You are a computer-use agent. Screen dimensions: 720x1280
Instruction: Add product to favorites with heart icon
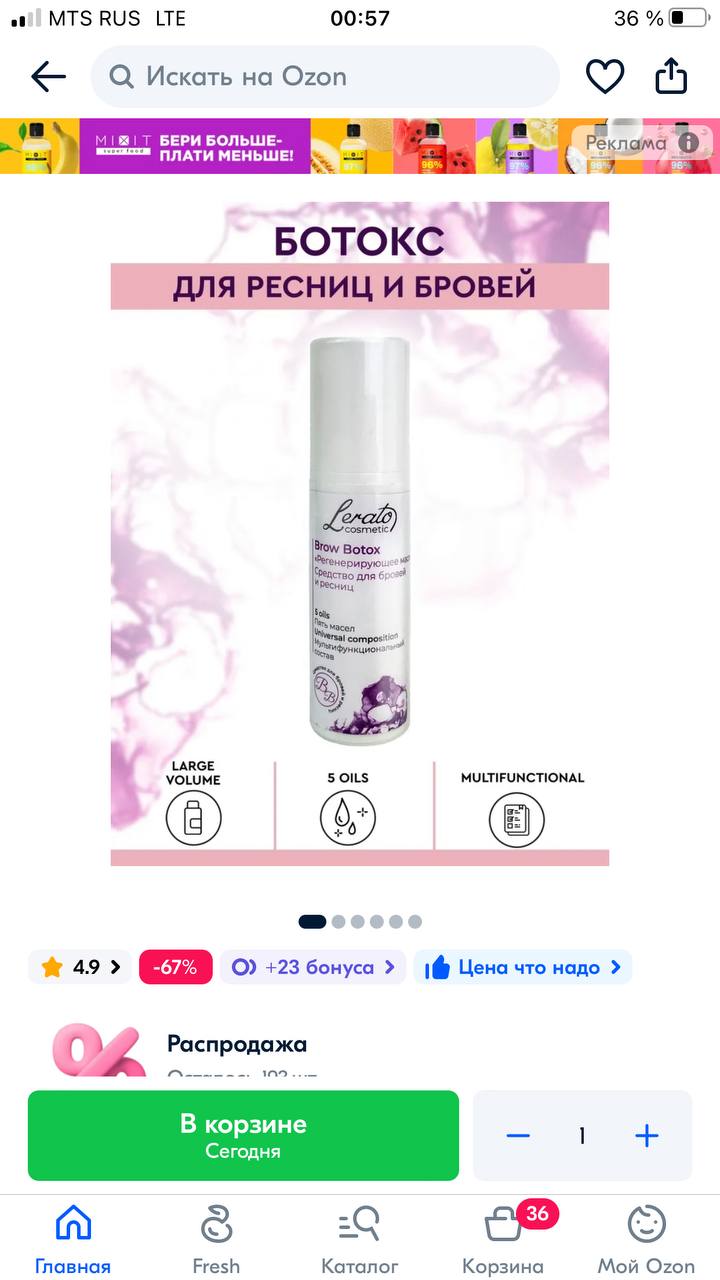click(605, 76)
